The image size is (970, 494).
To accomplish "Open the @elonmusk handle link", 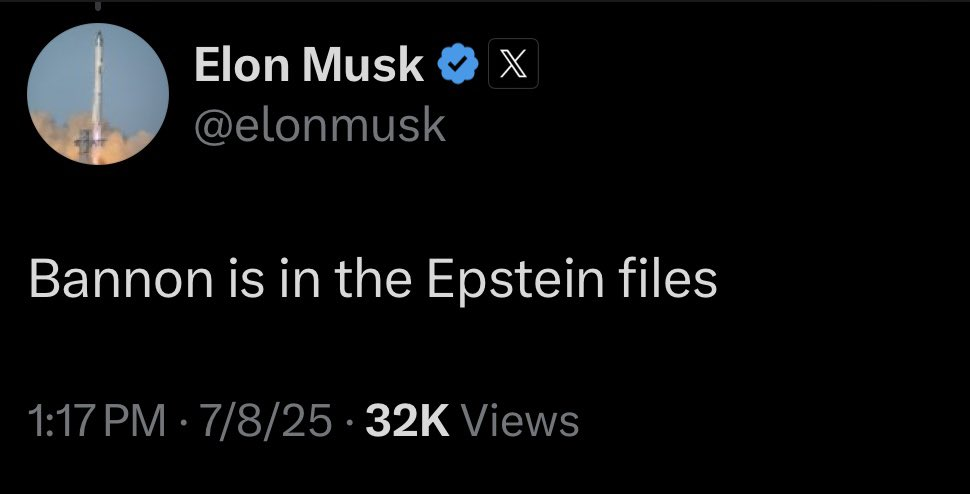I will [x=318, y=126].
